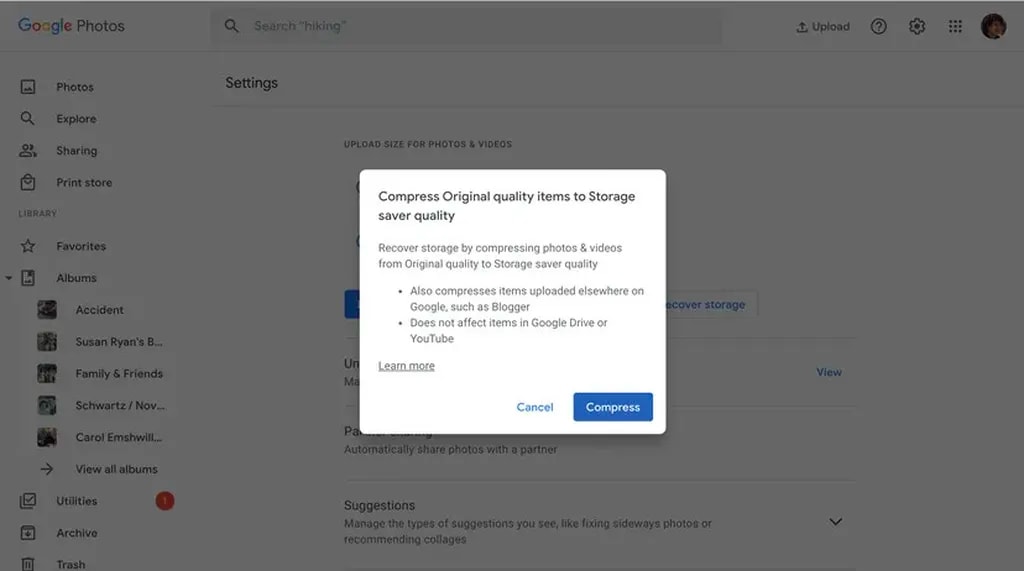Go to Explore in the sidebar

tap(76, 119)
